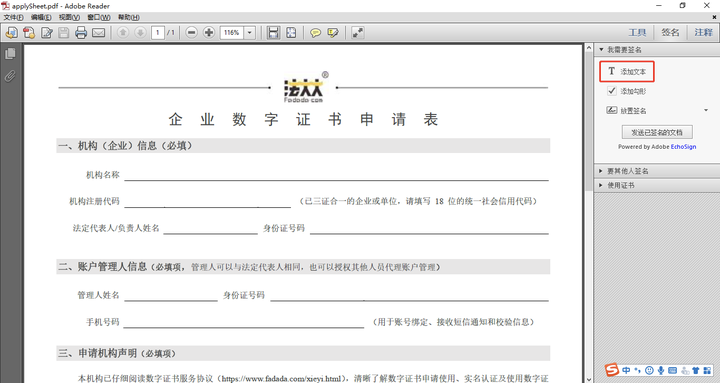Open the zoom percentage dropdown arrow

click(250, 33)
